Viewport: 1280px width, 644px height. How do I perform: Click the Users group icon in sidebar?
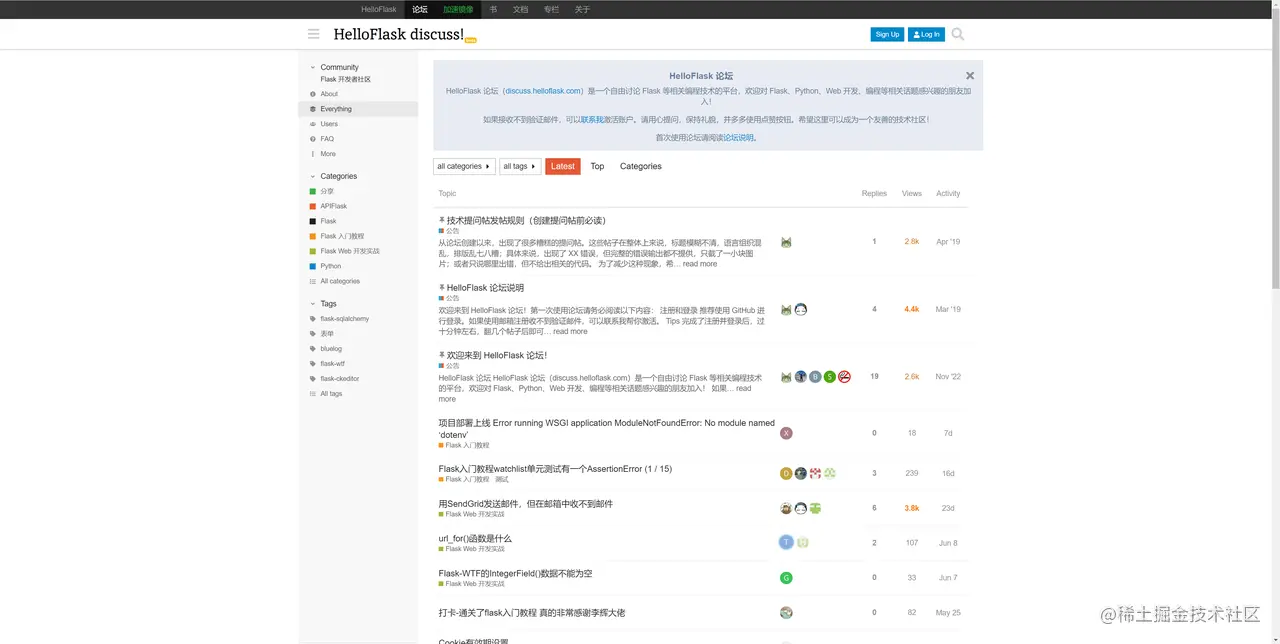point(313,124)
